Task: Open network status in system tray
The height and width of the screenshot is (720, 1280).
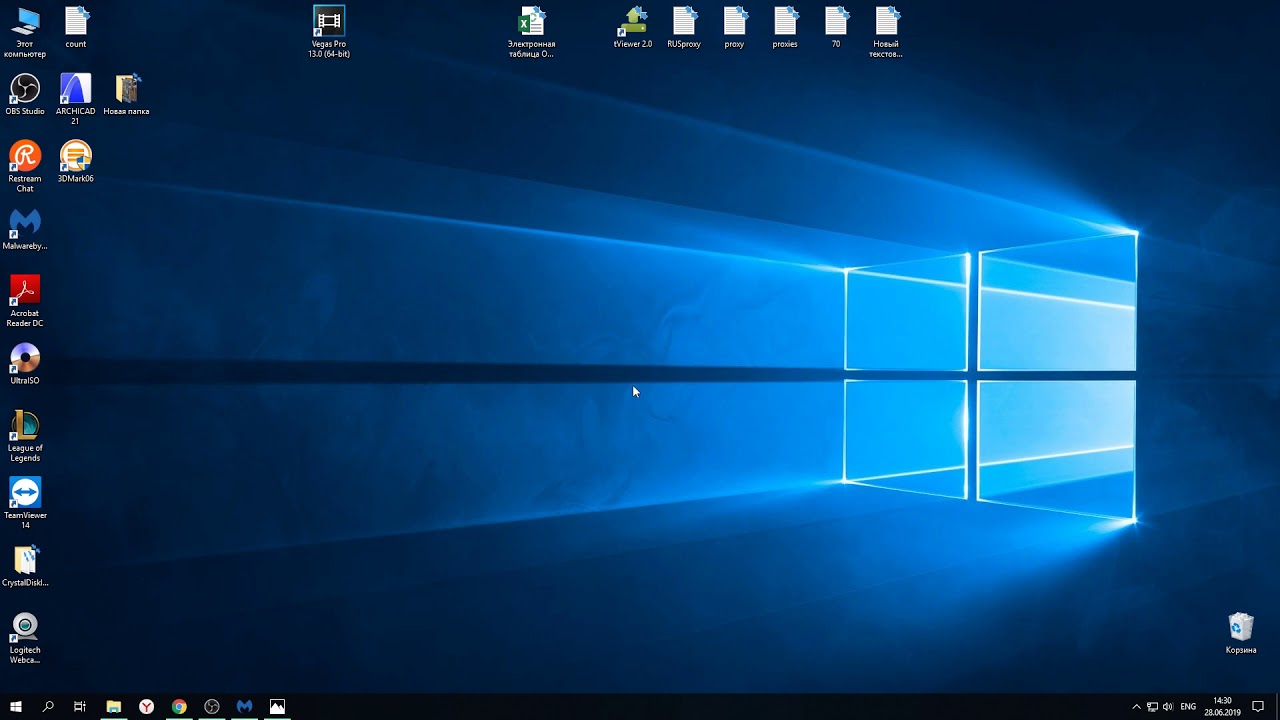Action: point(1152,706)
